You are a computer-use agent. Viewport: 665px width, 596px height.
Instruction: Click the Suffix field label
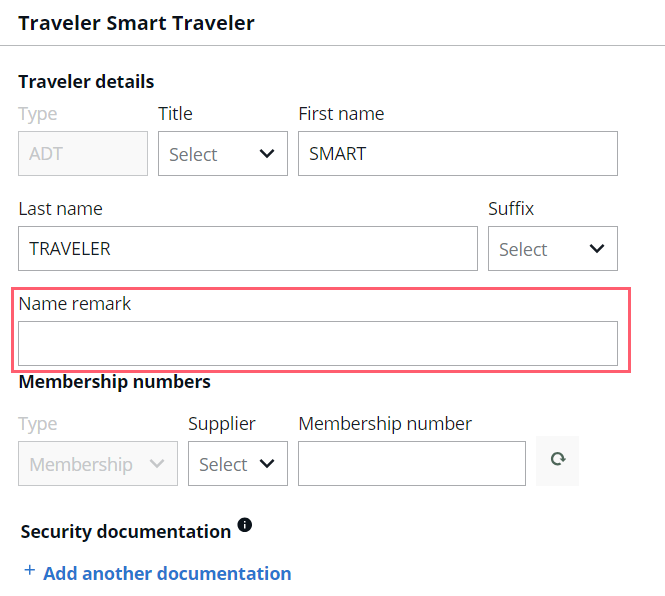pos(511,209)
